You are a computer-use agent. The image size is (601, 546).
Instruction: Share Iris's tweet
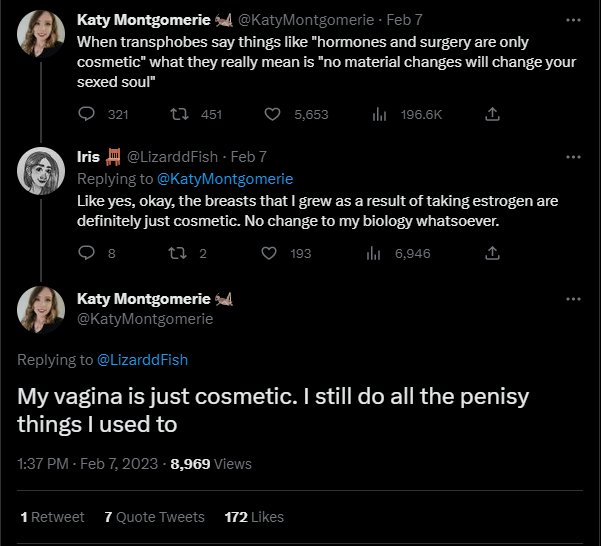[x=492, y=253]
